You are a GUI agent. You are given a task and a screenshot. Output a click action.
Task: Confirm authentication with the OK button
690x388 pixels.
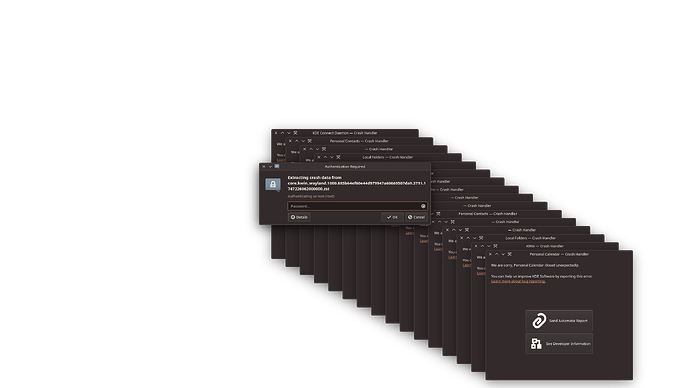[392, 217]
